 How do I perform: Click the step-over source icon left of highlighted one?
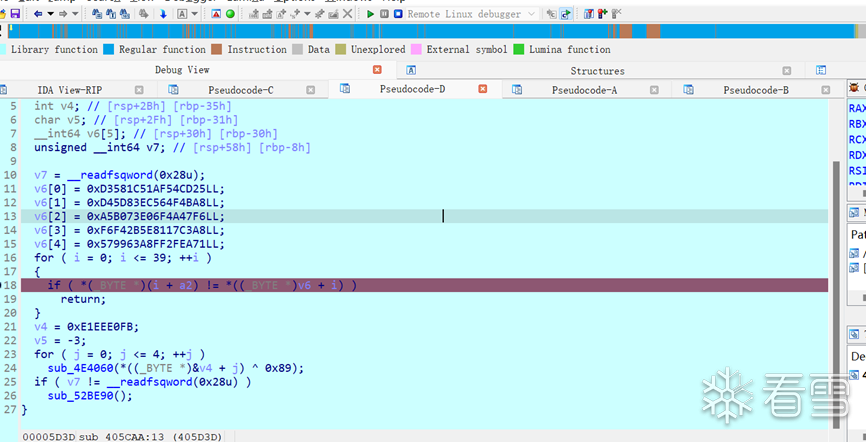click(x=551, y=14)
